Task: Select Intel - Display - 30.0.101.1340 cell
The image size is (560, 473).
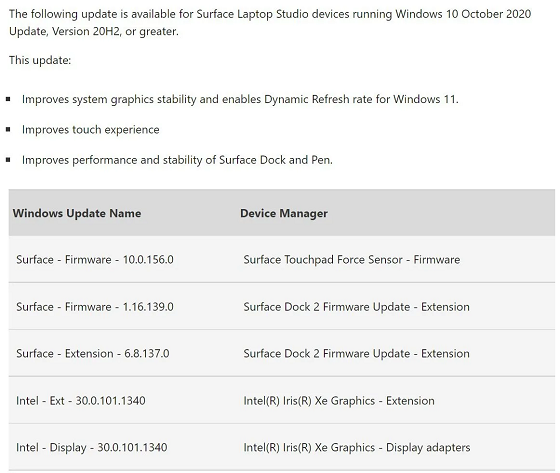Action: 92,448
